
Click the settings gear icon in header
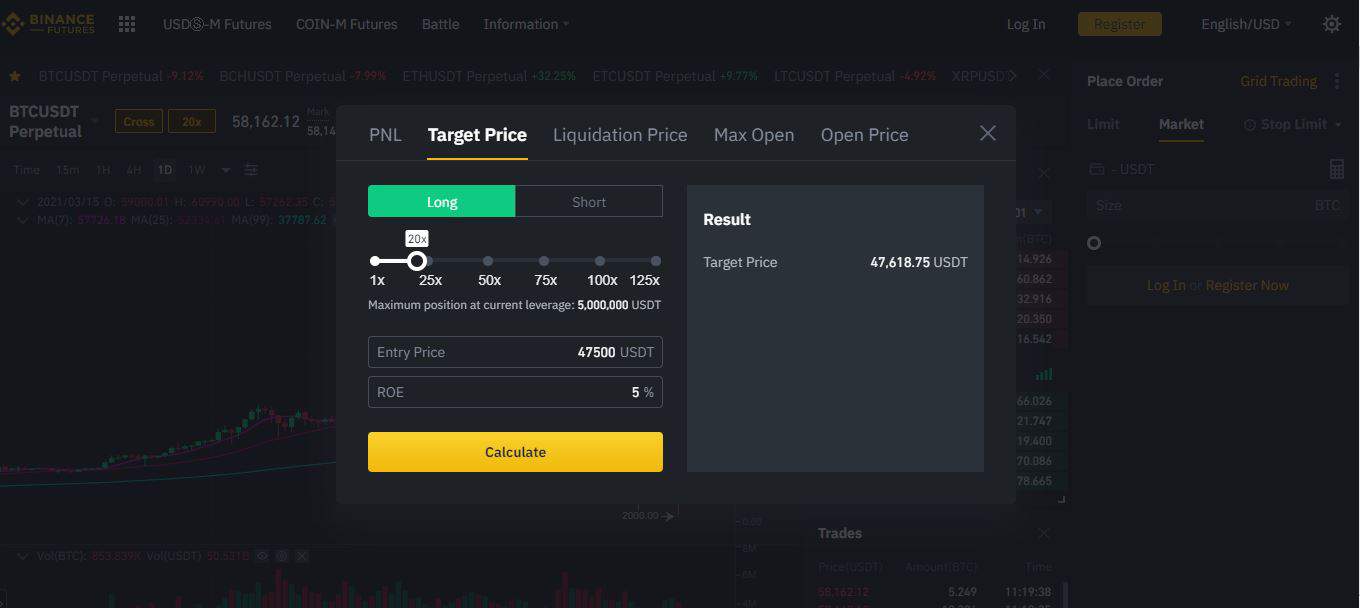tap(1332, 24)
